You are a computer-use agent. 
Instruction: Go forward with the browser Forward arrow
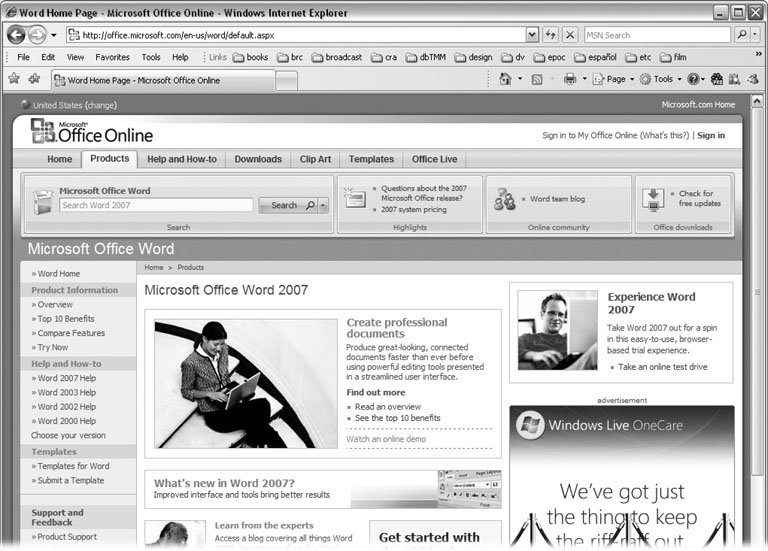pyautogui.click(x=36, y=35)
